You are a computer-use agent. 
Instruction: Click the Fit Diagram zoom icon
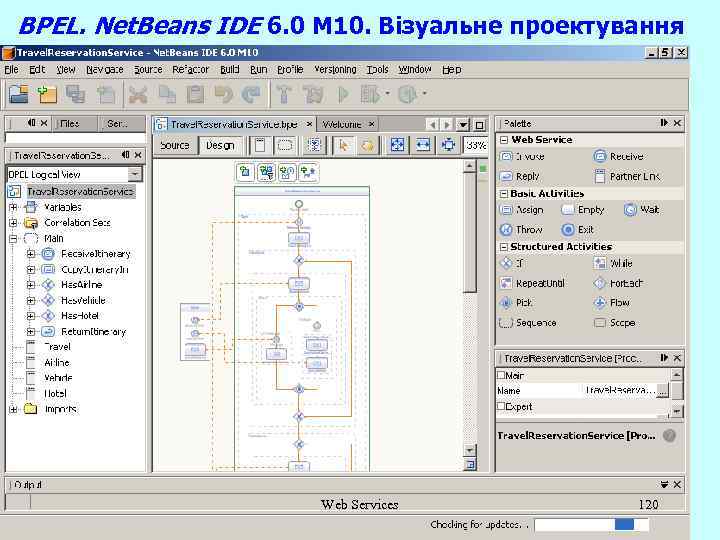click(397, 146)
